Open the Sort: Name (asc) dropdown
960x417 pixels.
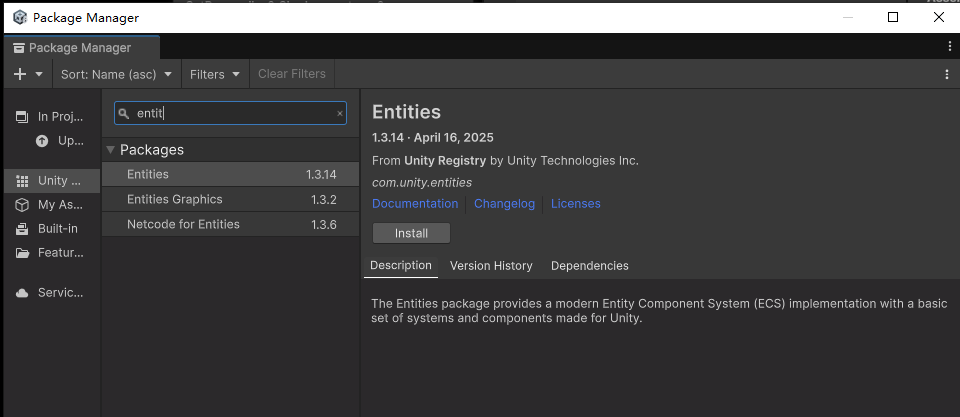click(x=116, y=74)
